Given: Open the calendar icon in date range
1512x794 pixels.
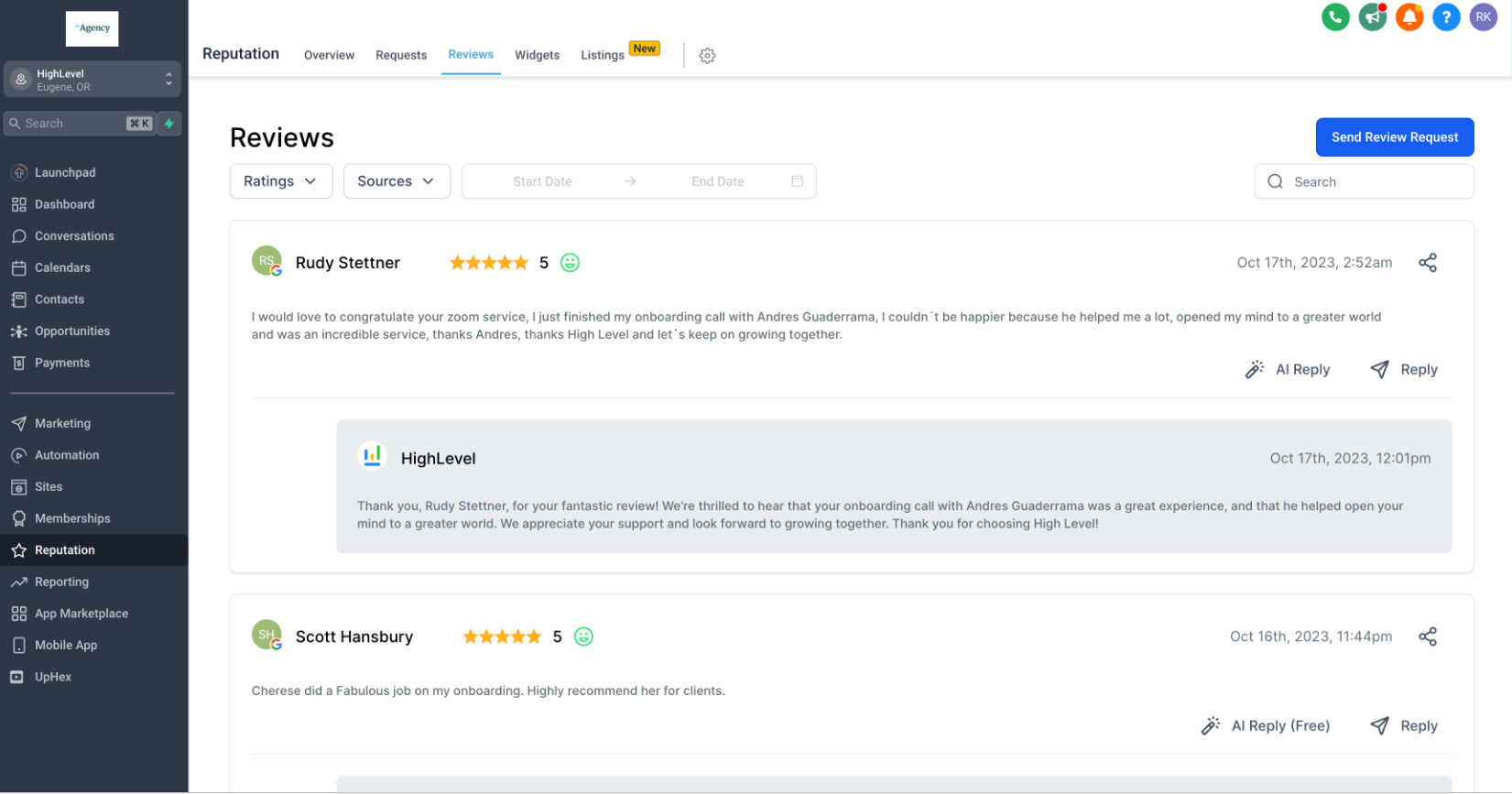Looking at the screenshot, I should pos(797,181).
